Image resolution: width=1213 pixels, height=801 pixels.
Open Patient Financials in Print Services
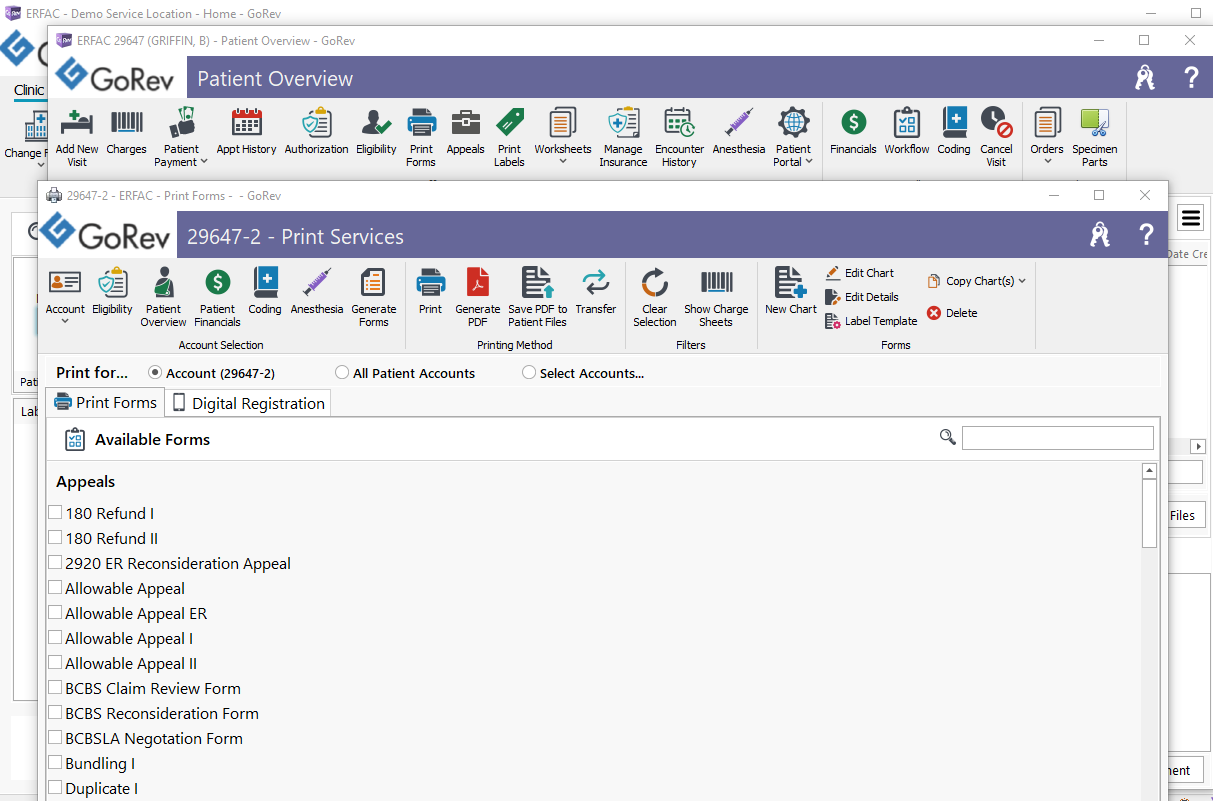click(x=217, y=297)
